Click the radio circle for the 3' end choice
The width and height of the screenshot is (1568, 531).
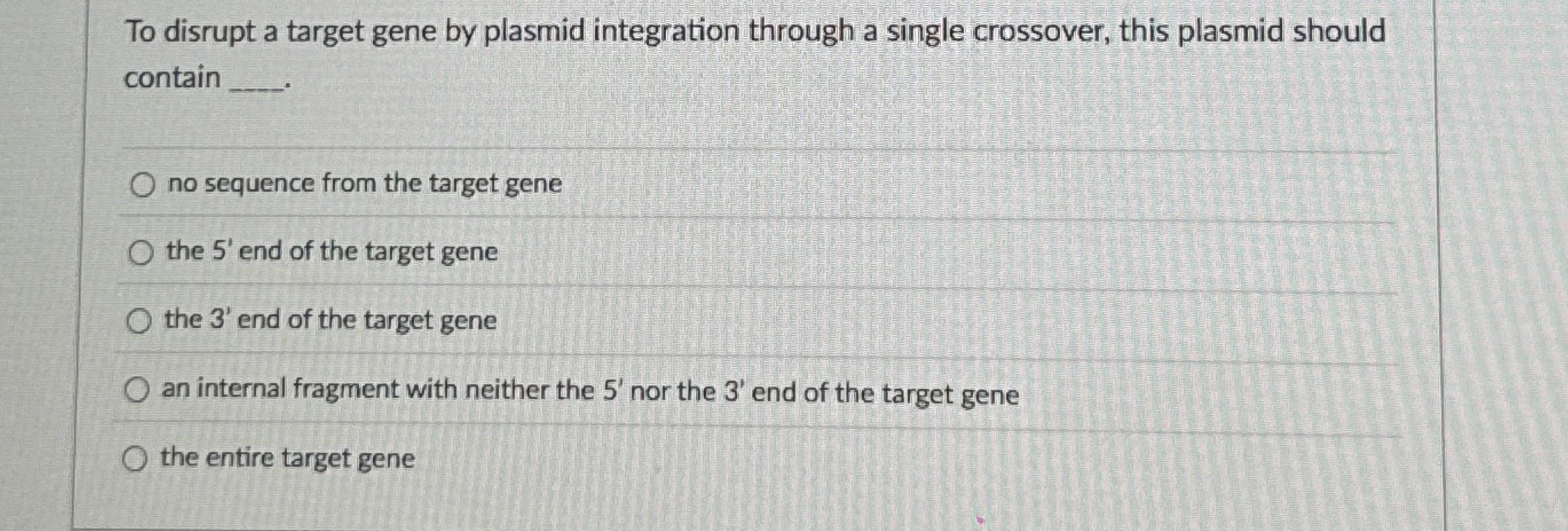[x=138, y=320]
